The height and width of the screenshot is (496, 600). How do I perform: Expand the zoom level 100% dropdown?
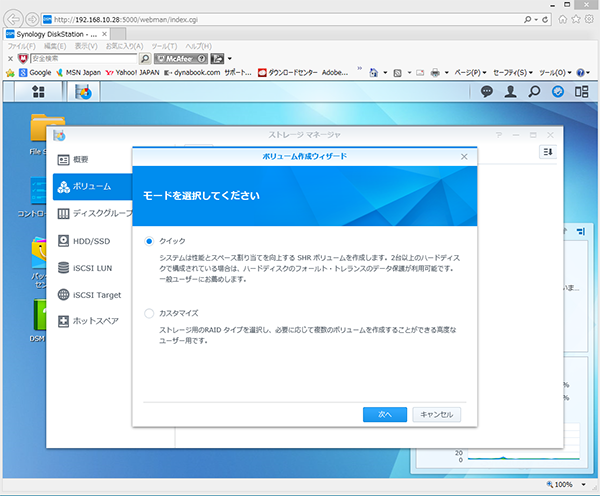(x=584, y=485)
